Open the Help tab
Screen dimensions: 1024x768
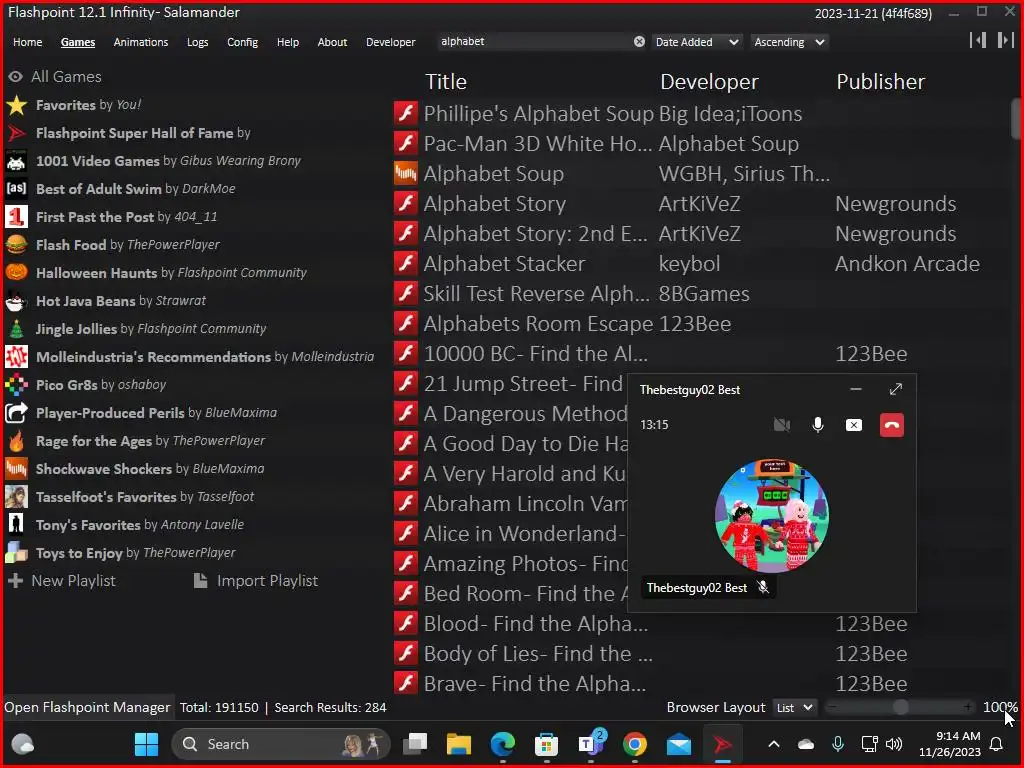coord(287,42)
